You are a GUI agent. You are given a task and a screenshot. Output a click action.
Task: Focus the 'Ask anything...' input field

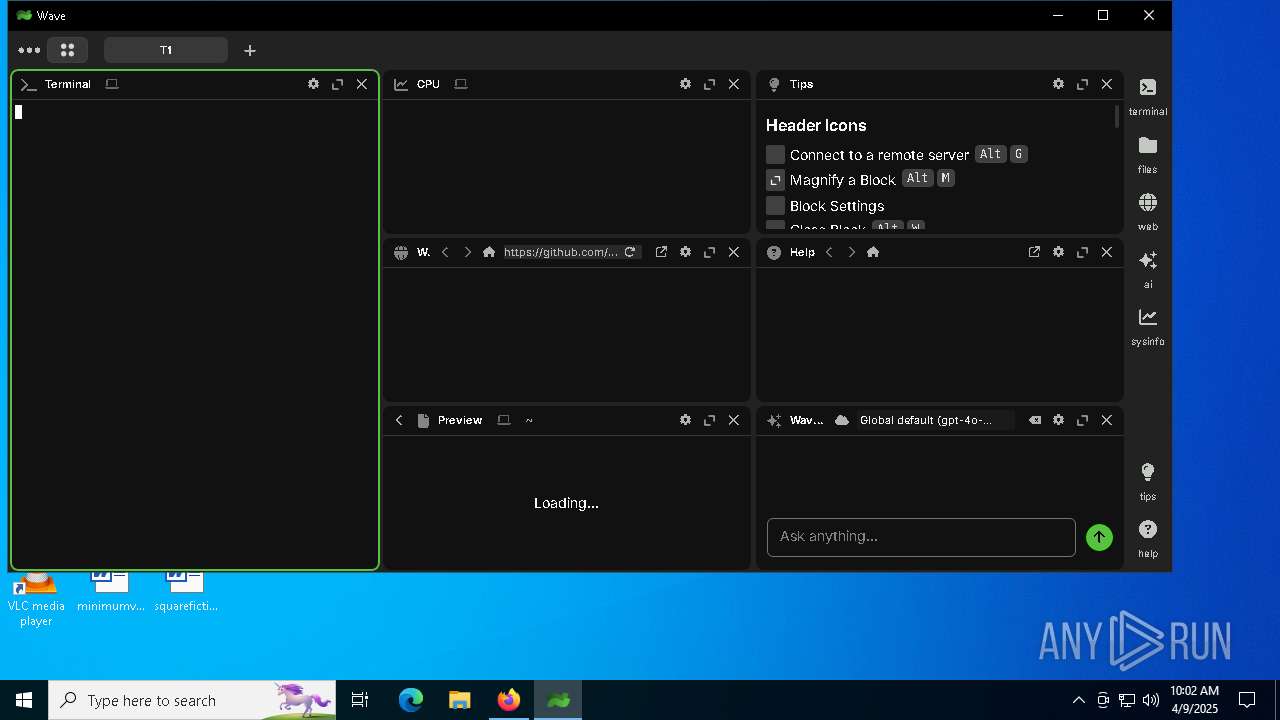[921, 537]
